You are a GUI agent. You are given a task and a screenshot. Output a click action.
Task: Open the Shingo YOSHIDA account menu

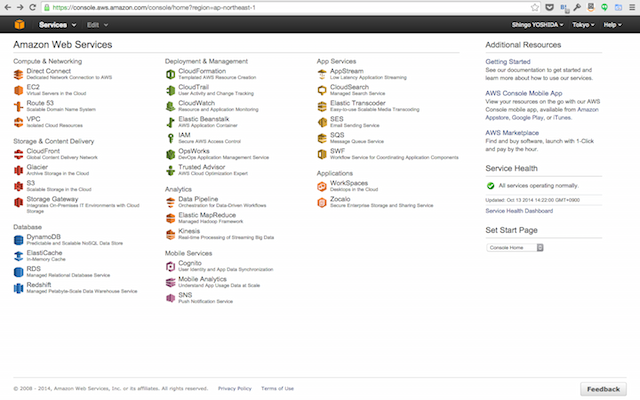coord(538,25)
